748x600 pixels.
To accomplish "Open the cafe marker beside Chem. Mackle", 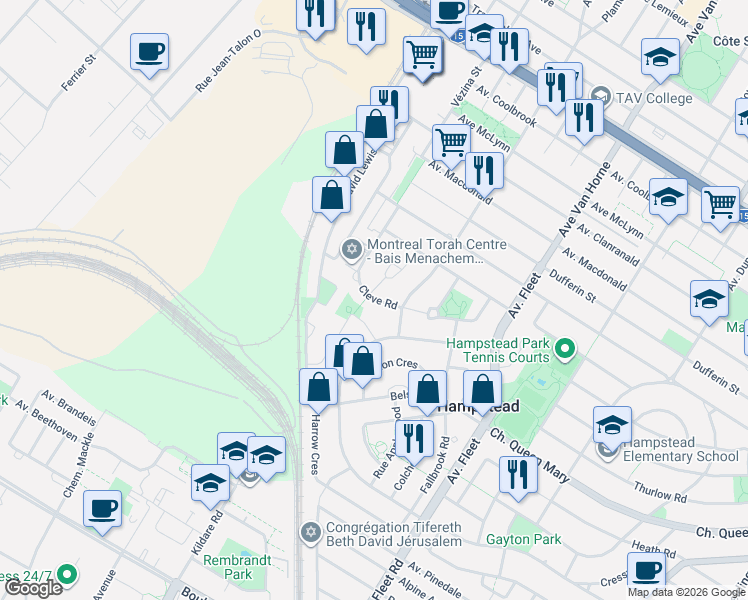I will point(102,512).
